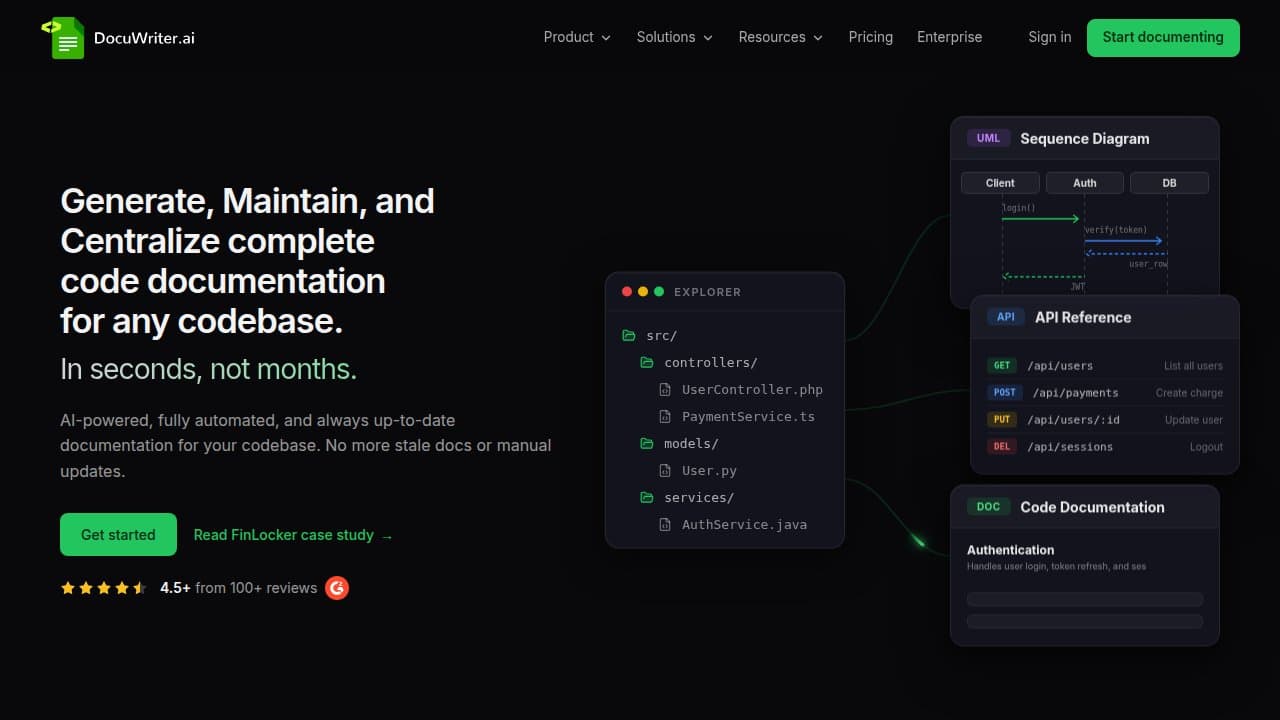Open the Product menu

(569, 37)
